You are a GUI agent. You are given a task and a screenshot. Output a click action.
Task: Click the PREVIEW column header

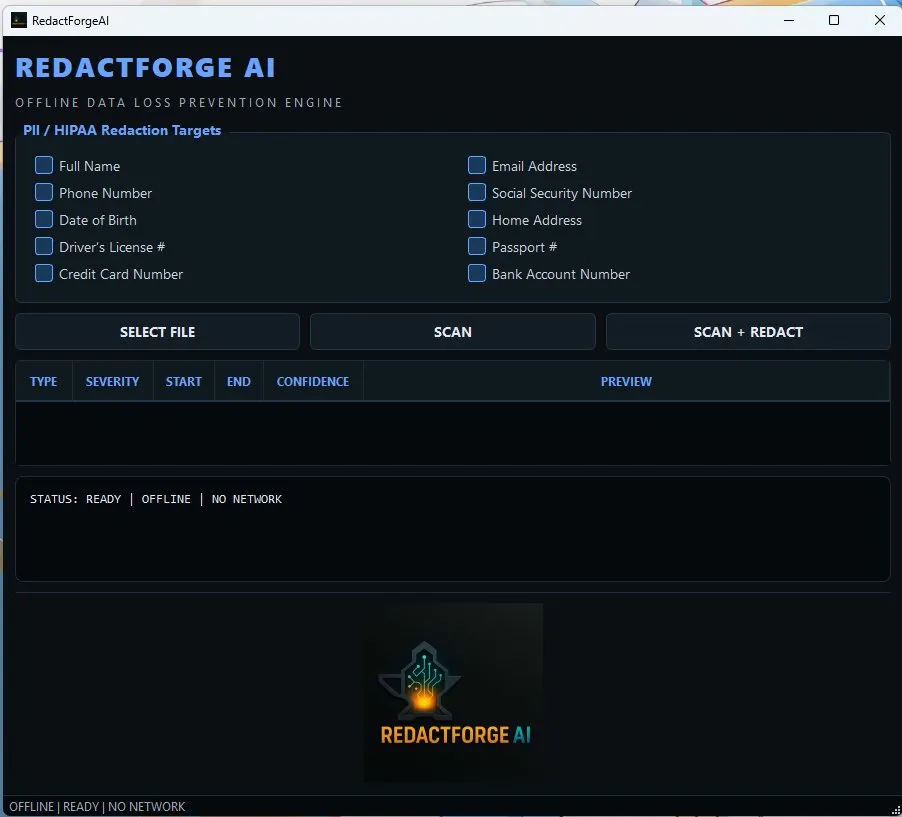[626, 382]
